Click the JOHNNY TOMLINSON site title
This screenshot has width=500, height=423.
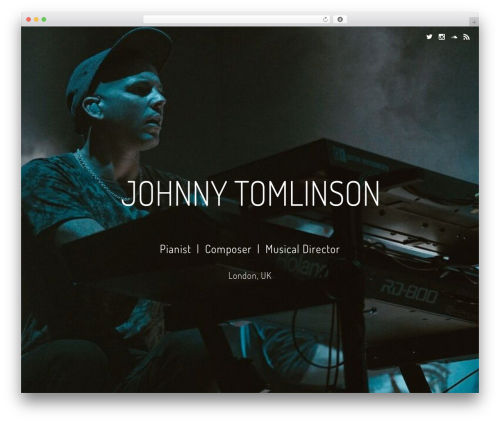[250, 193]
